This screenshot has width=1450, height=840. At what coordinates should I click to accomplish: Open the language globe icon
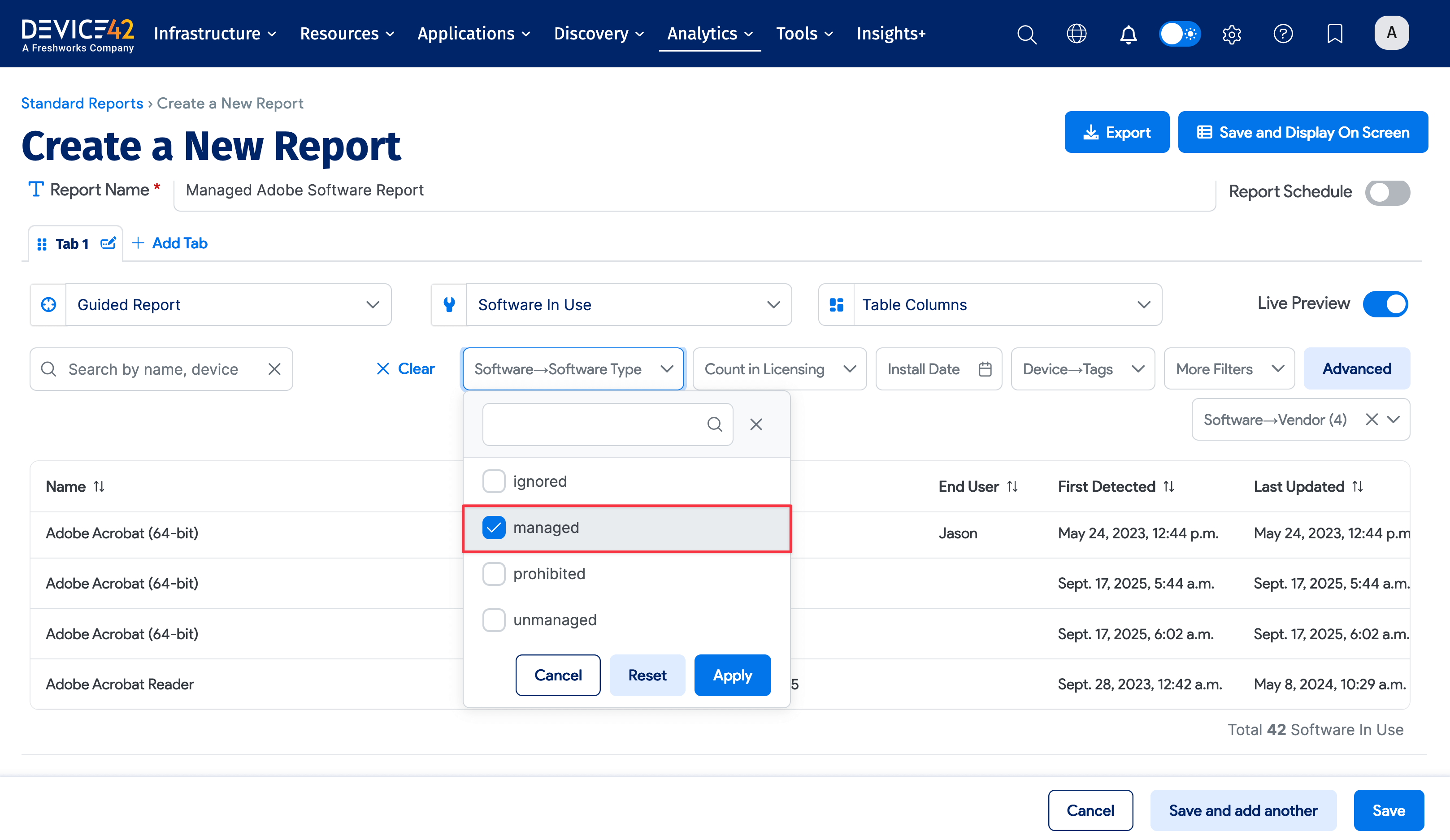[x=1077, y=34]
